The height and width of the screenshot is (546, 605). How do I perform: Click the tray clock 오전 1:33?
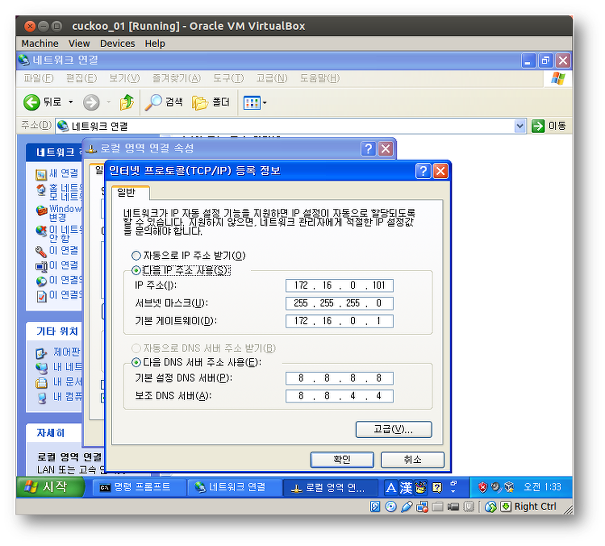pyautogui.click(x=542, y=487)
